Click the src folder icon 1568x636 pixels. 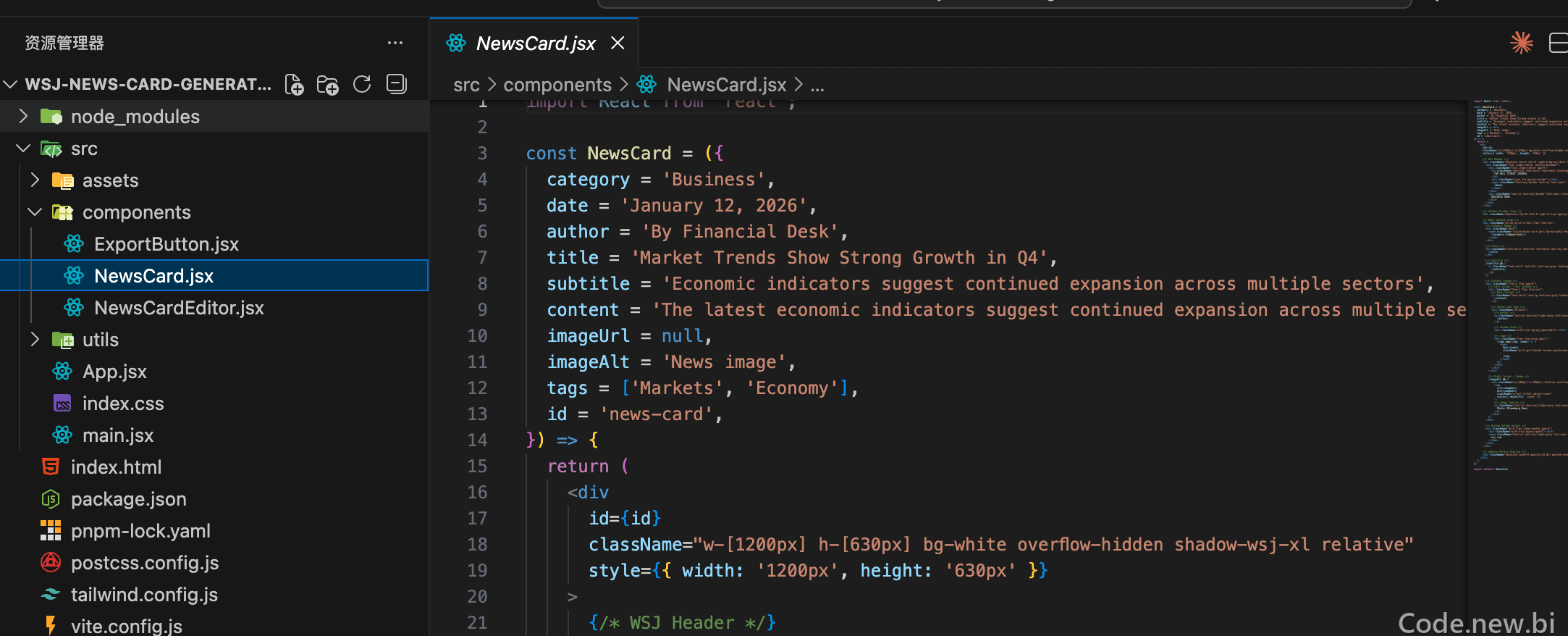pos(51,148)
